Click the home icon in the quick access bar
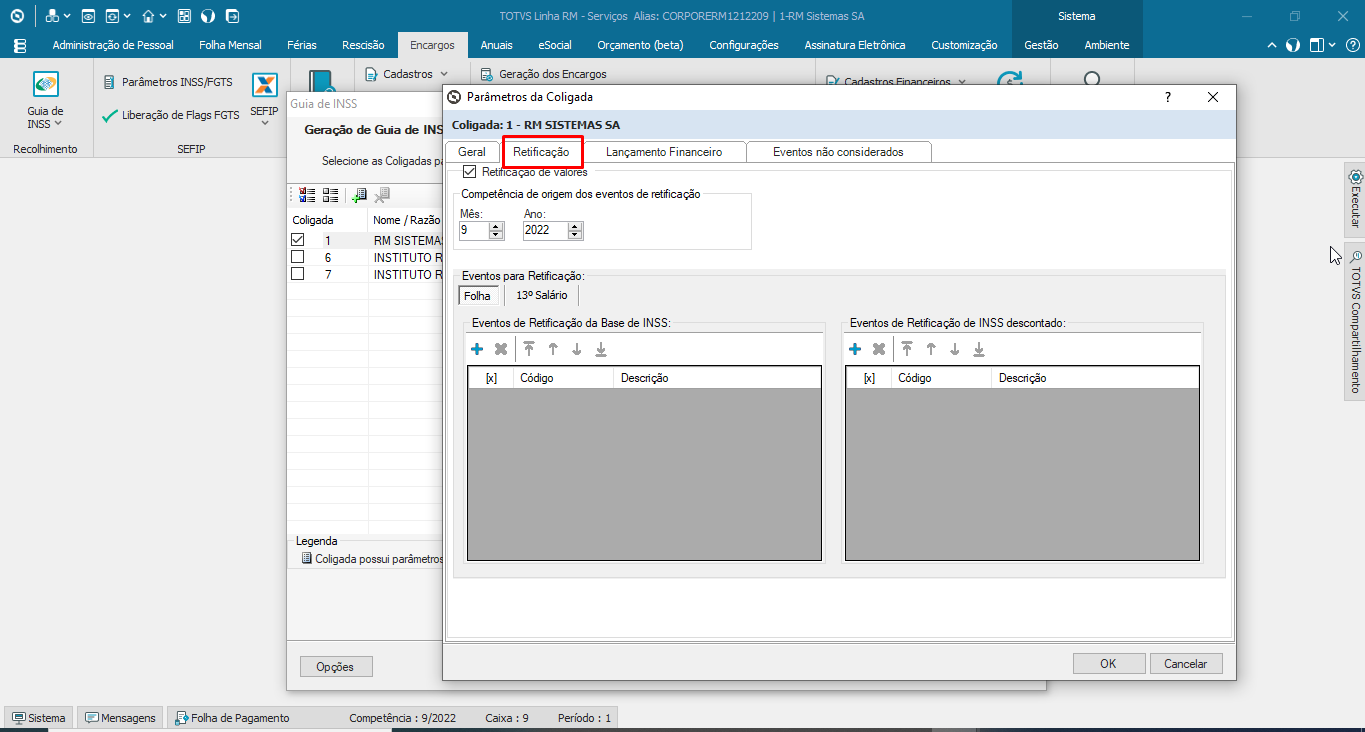This screenshot has height=732, width=1365. pos(149,16)
